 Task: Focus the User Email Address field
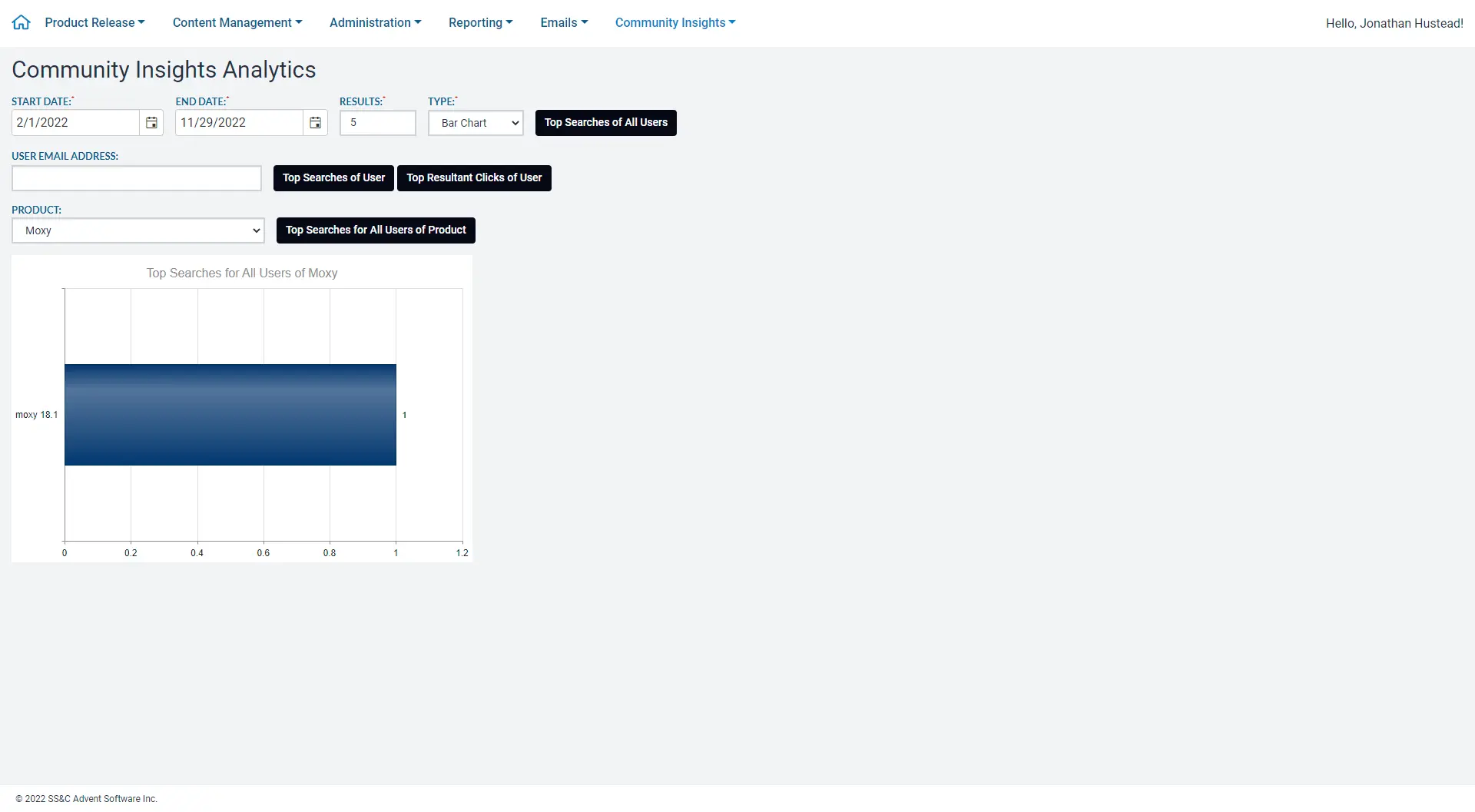point(137,178)
